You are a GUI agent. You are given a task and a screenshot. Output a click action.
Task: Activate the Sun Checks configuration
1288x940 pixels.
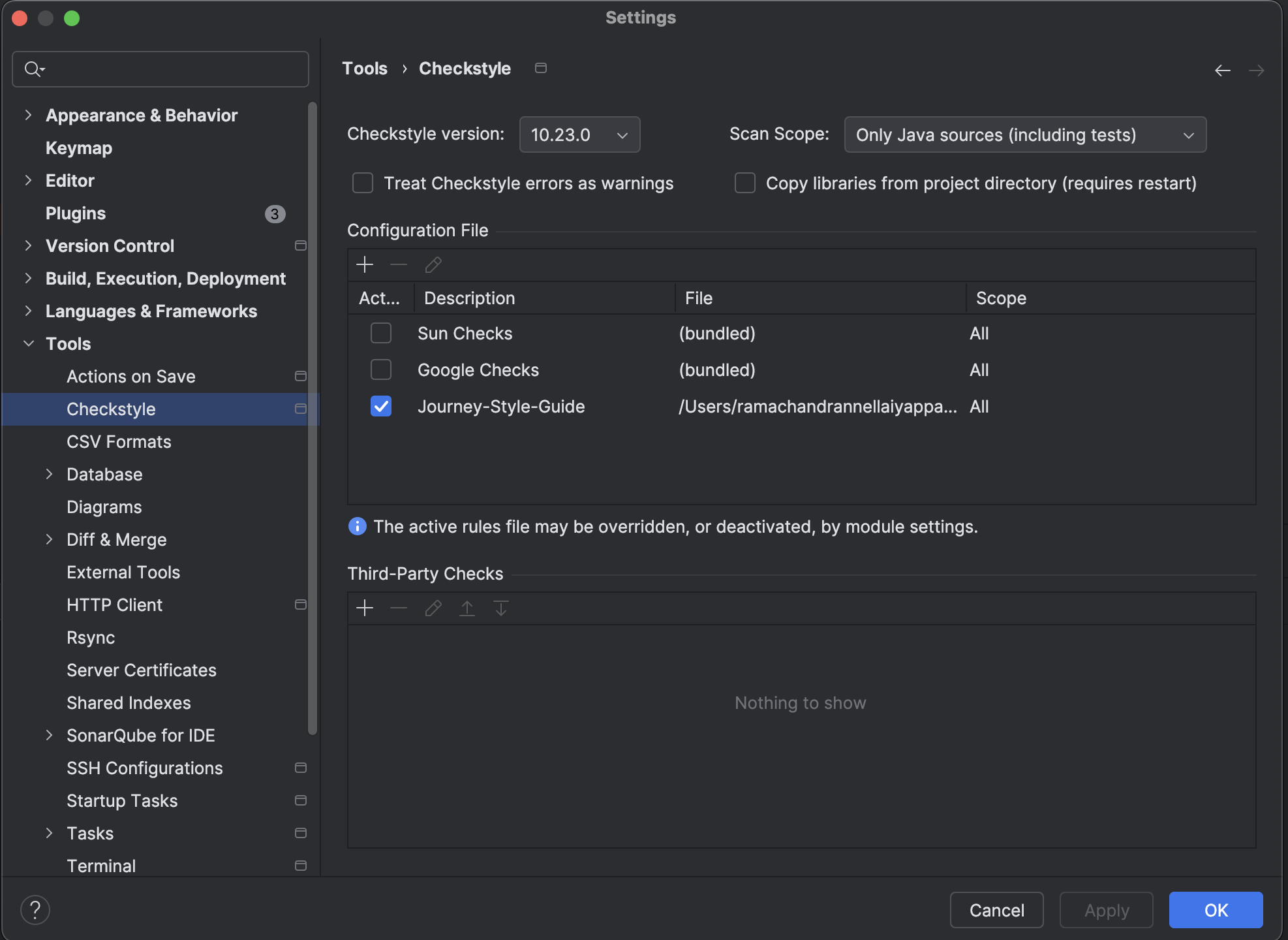click(x=381, y=333)
